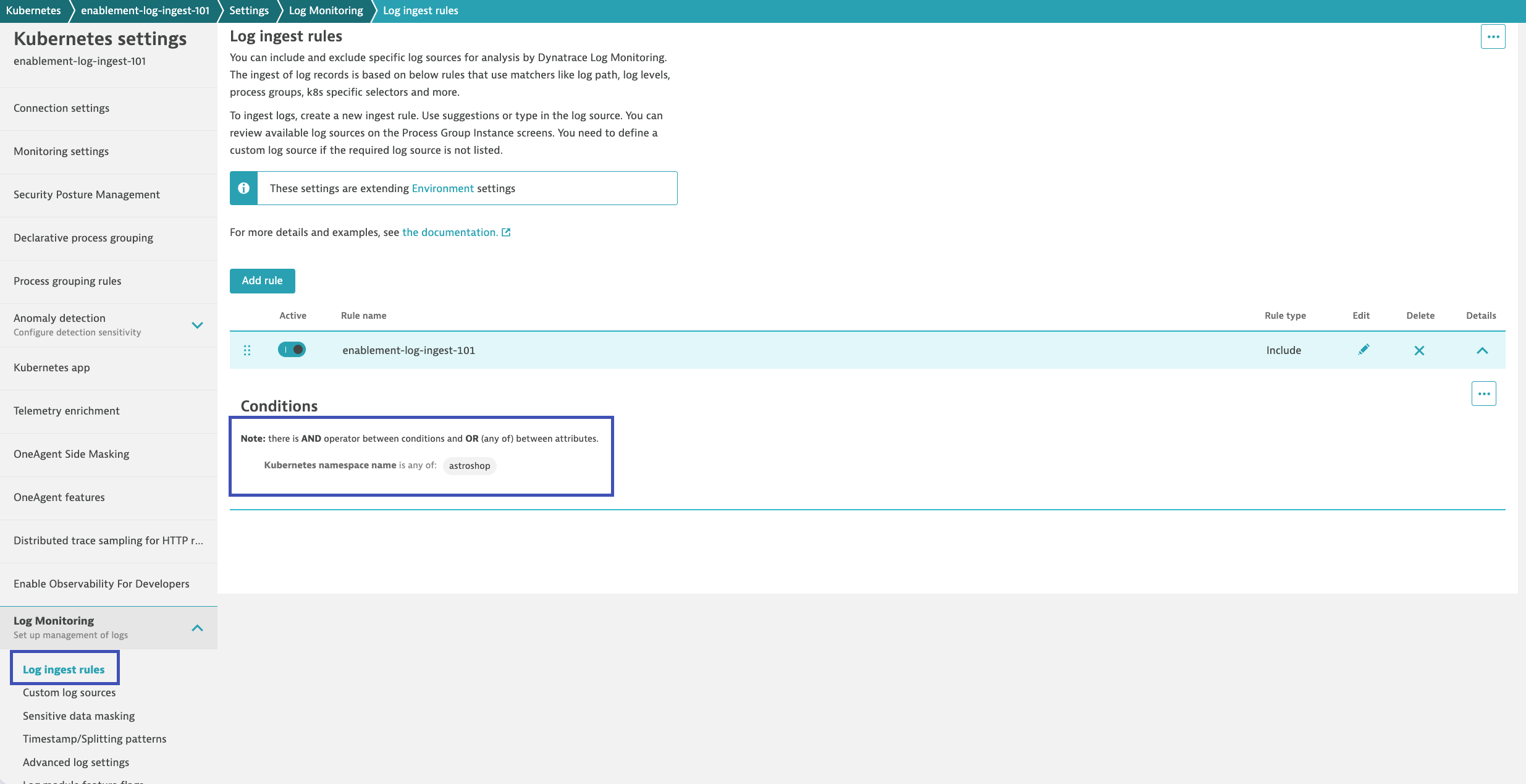Select Advanced log settings sub-item

click(x=76, y=762)
